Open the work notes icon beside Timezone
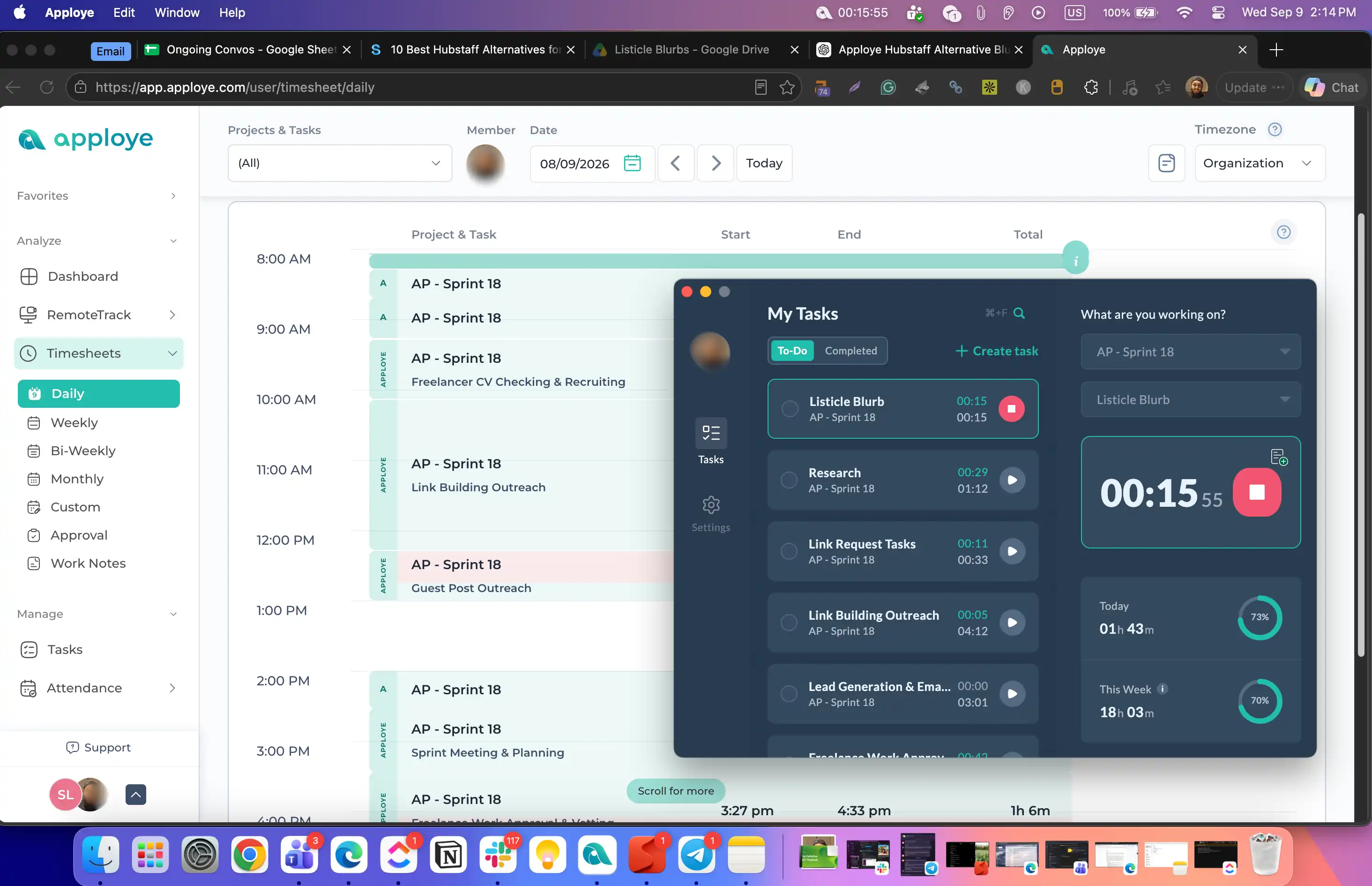The width and height of the screenshot is (1372, 886). (x=1166, y=164)
